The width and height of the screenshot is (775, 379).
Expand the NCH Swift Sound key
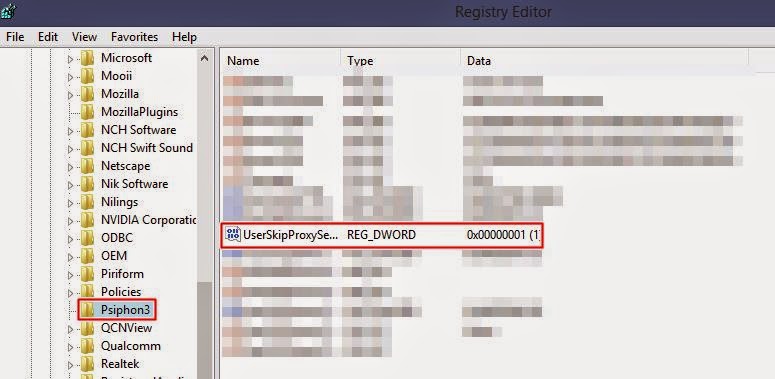[70, 149]
